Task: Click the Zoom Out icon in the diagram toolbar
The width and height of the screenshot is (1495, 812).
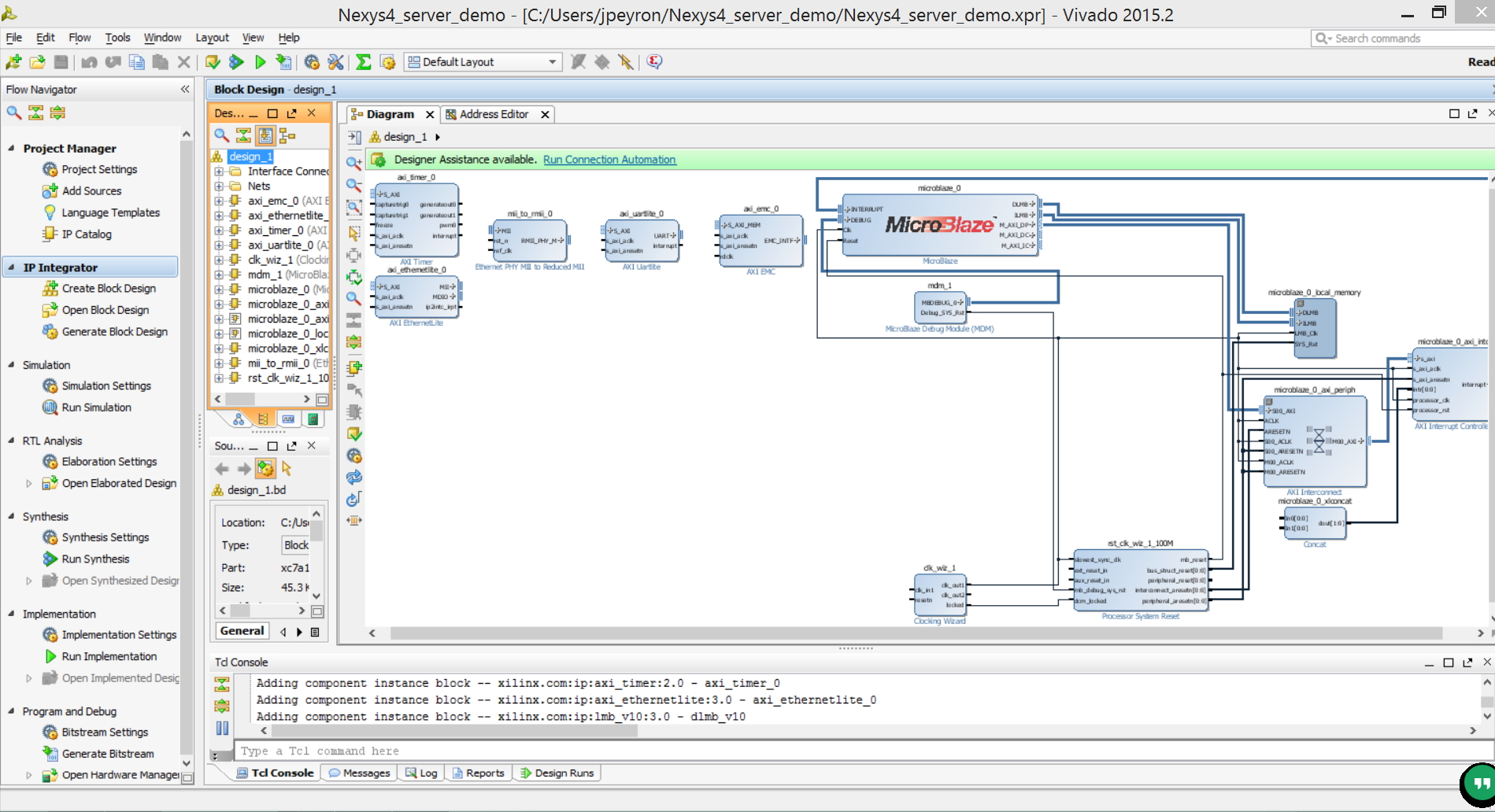Action: point(354,186)
